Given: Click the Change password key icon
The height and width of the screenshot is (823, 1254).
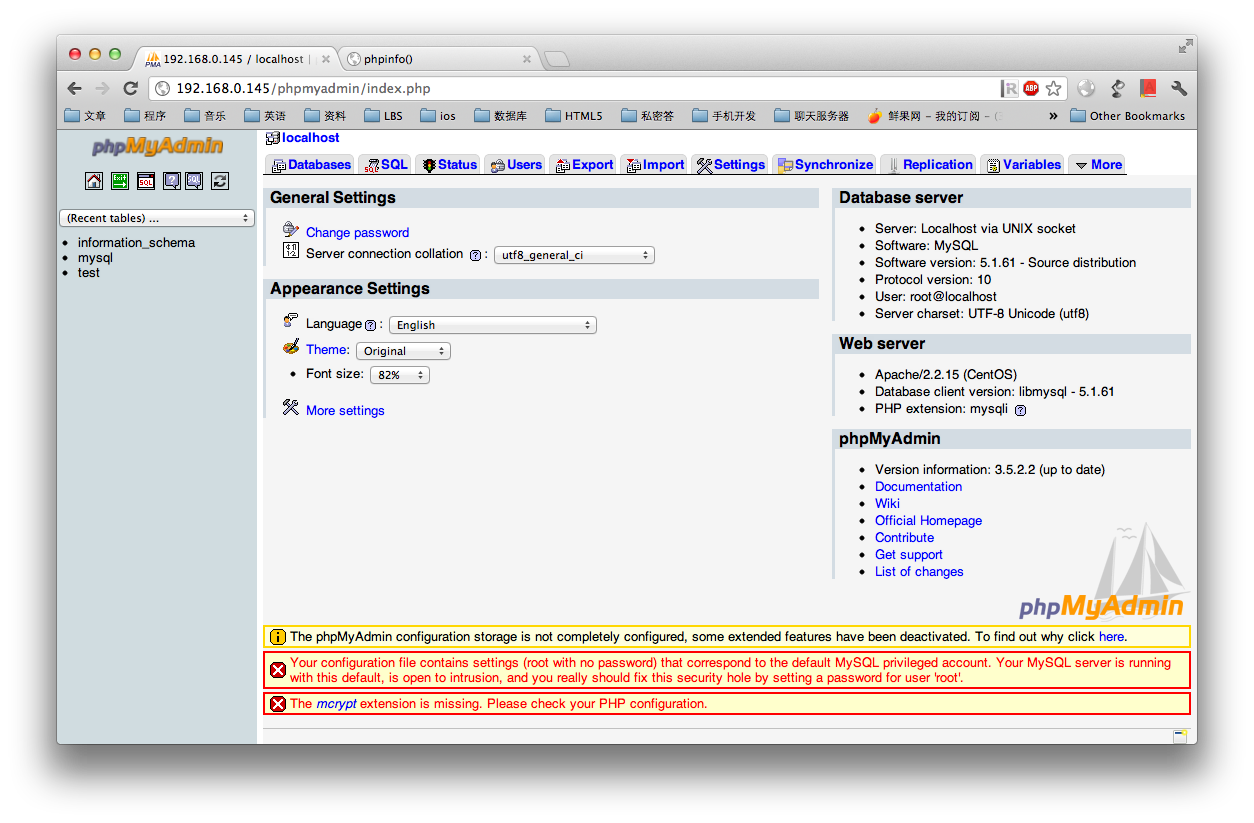Looking at the screenshot, I should 291,230.
